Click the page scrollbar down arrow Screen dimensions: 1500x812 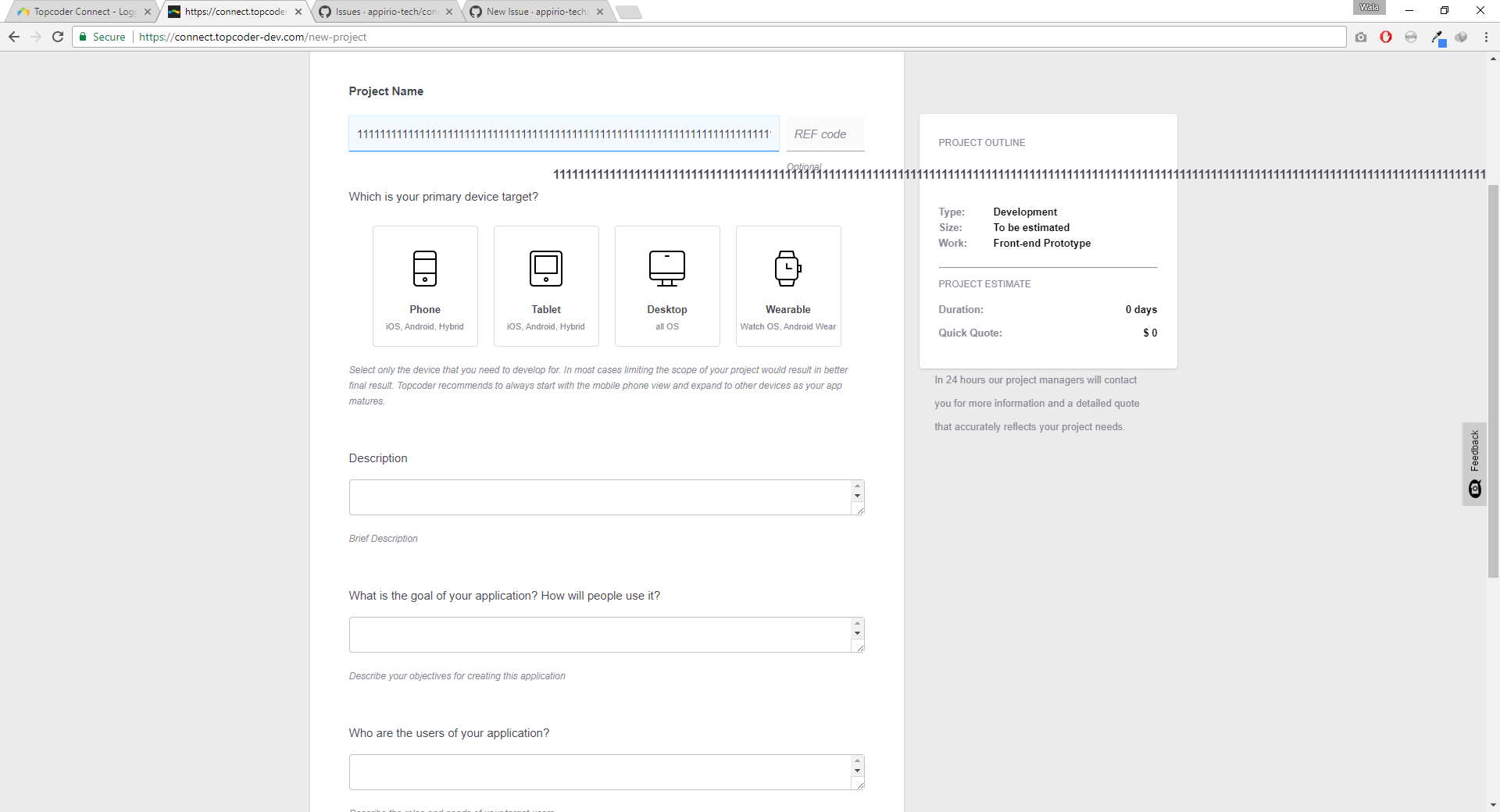(x=1493, y=805)
